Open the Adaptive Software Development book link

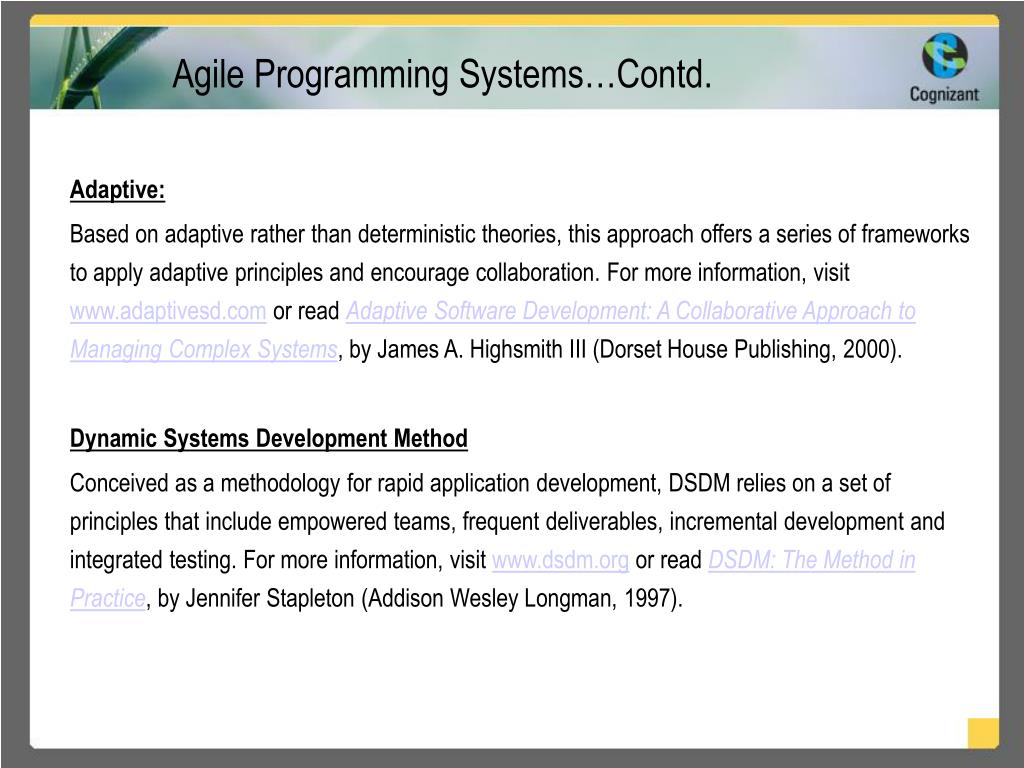pos(630,312)
